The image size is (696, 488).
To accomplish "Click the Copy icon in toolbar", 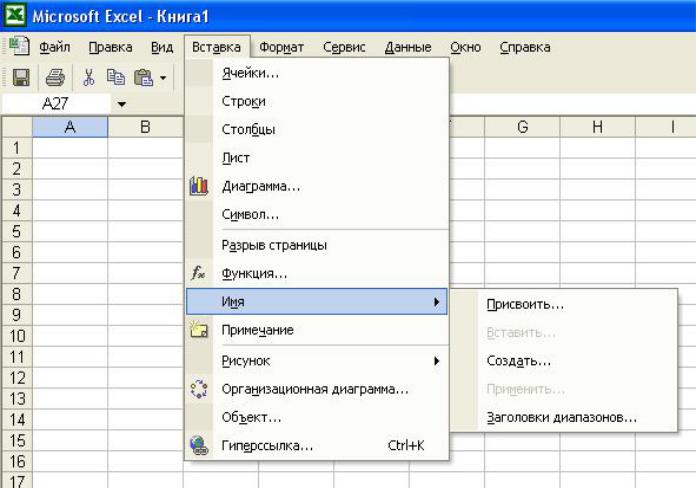I will (116, 77).
